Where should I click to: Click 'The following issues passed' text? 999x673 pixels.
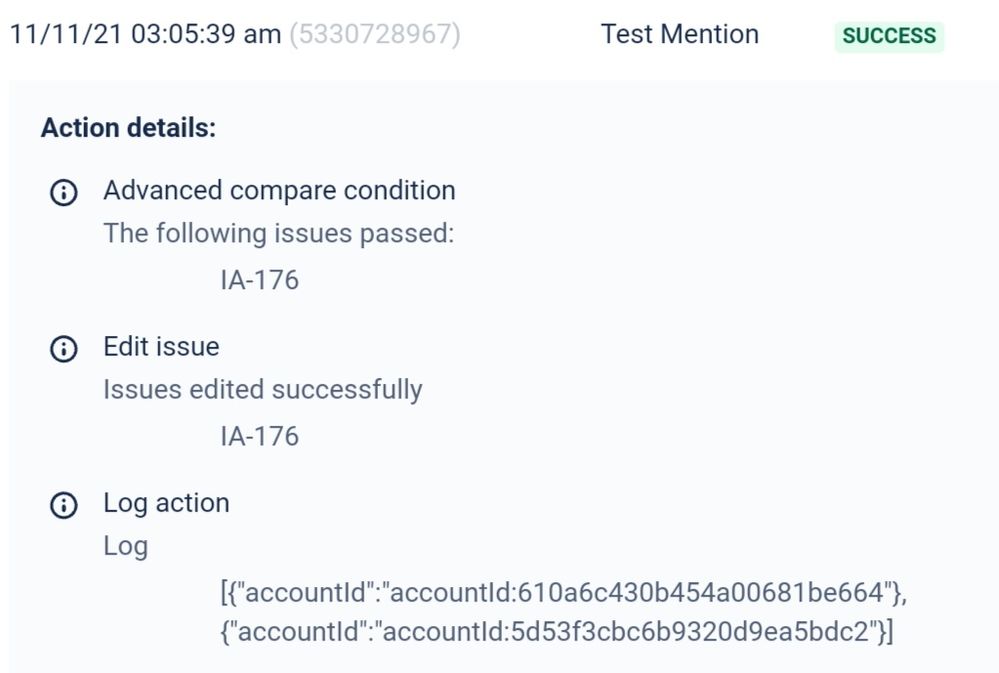pos(278,234)
